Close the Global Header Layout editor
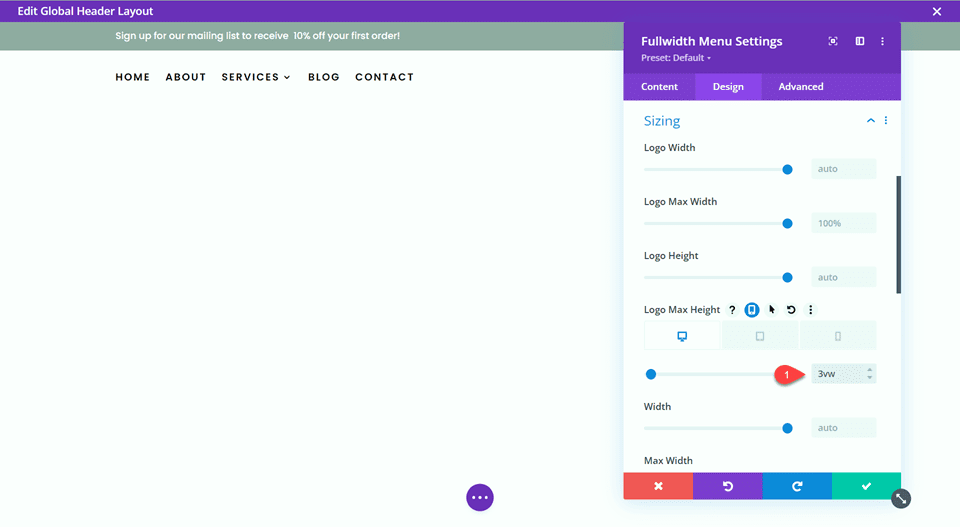 [x=937, y=11]
